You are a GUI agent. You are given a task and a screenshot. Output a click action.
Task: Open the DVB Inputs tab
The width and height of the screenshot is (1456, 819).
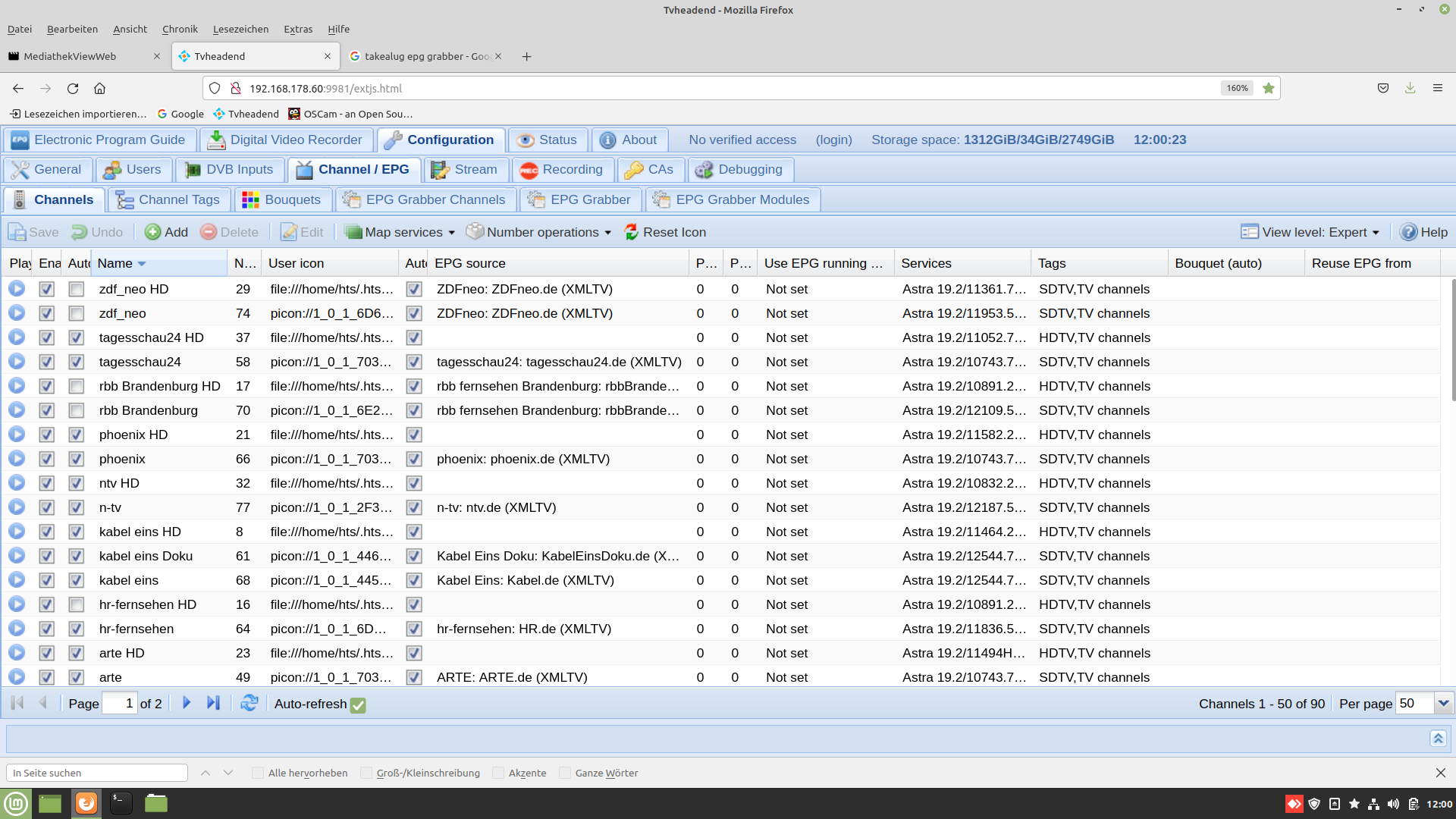tap(231, 169)
